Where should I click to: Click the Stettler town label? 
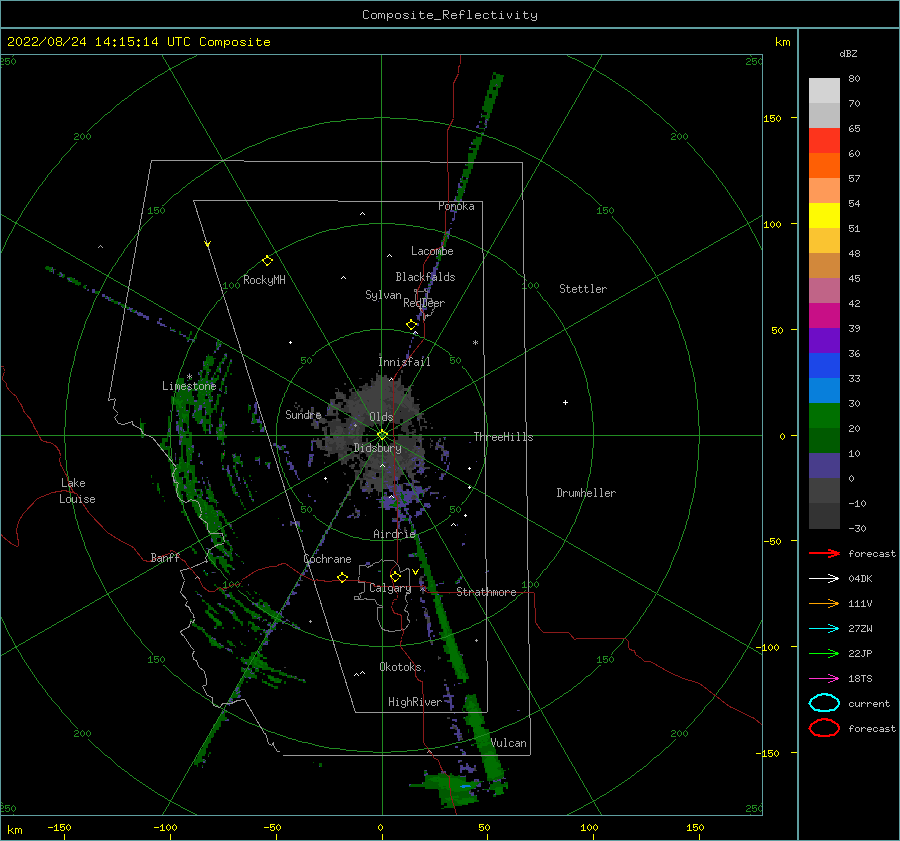point(583,289)
